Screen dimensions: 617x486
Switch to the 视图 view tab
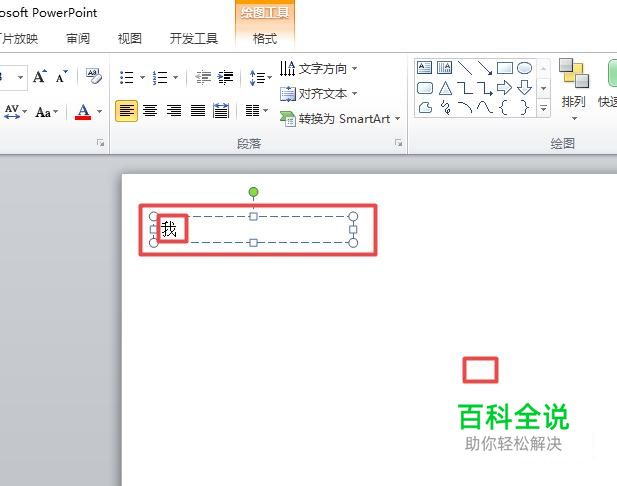point(129,39)
